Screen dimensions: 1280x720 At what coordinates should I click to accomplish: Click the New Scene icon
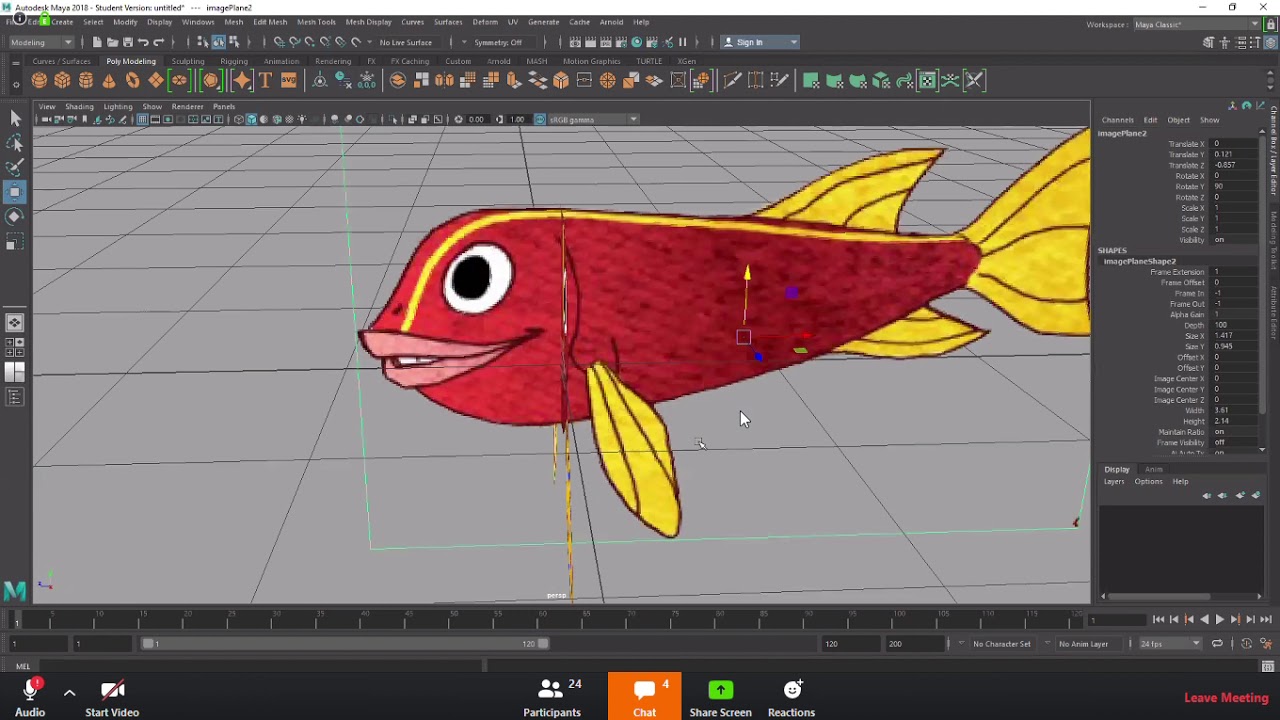pos(97,42)
